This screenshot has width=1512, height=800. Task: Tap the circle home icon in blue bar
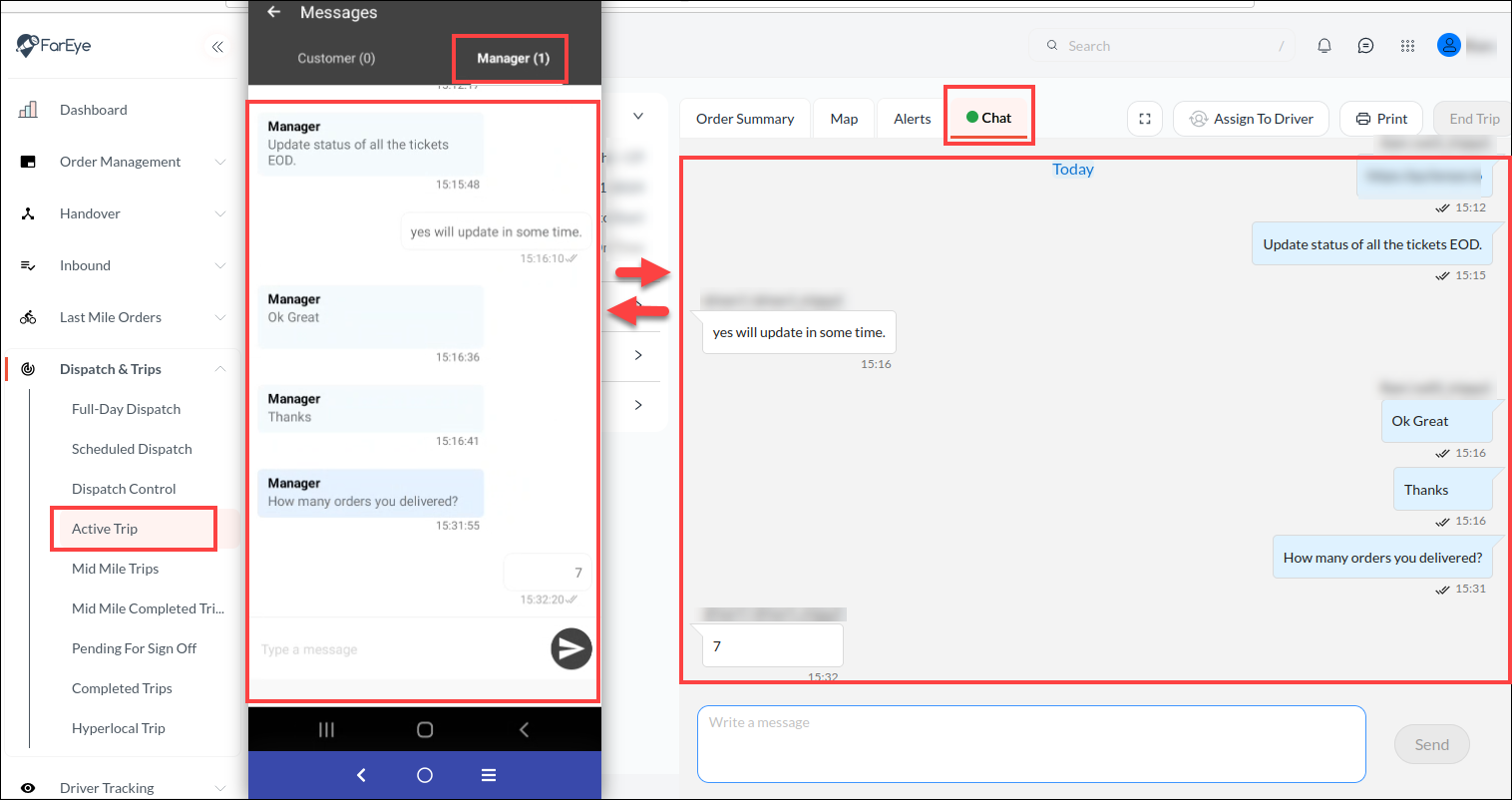click(x=425, y=775)
